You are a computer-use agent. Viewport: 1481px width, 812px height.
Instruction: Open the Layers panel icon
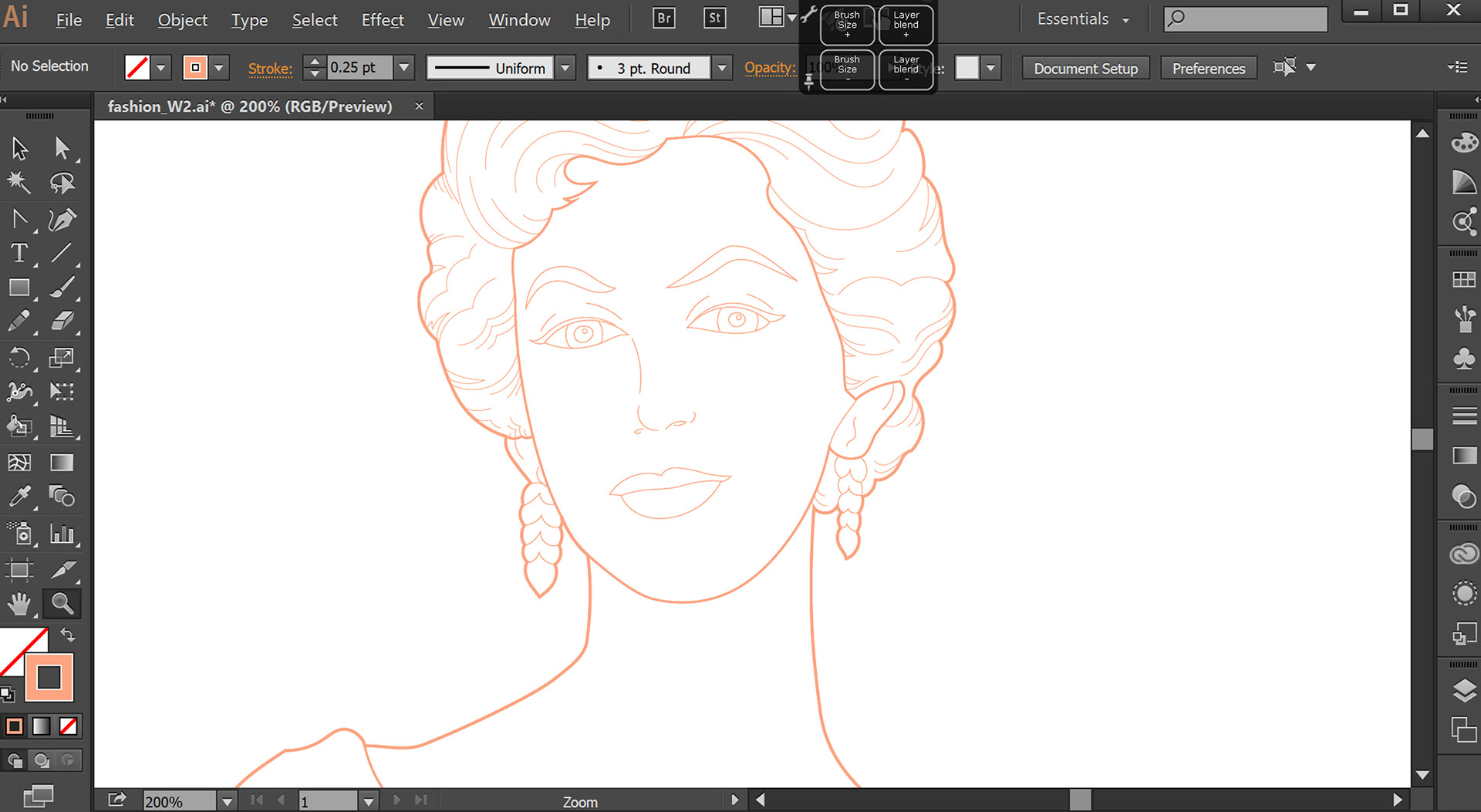click(1464, 690)
